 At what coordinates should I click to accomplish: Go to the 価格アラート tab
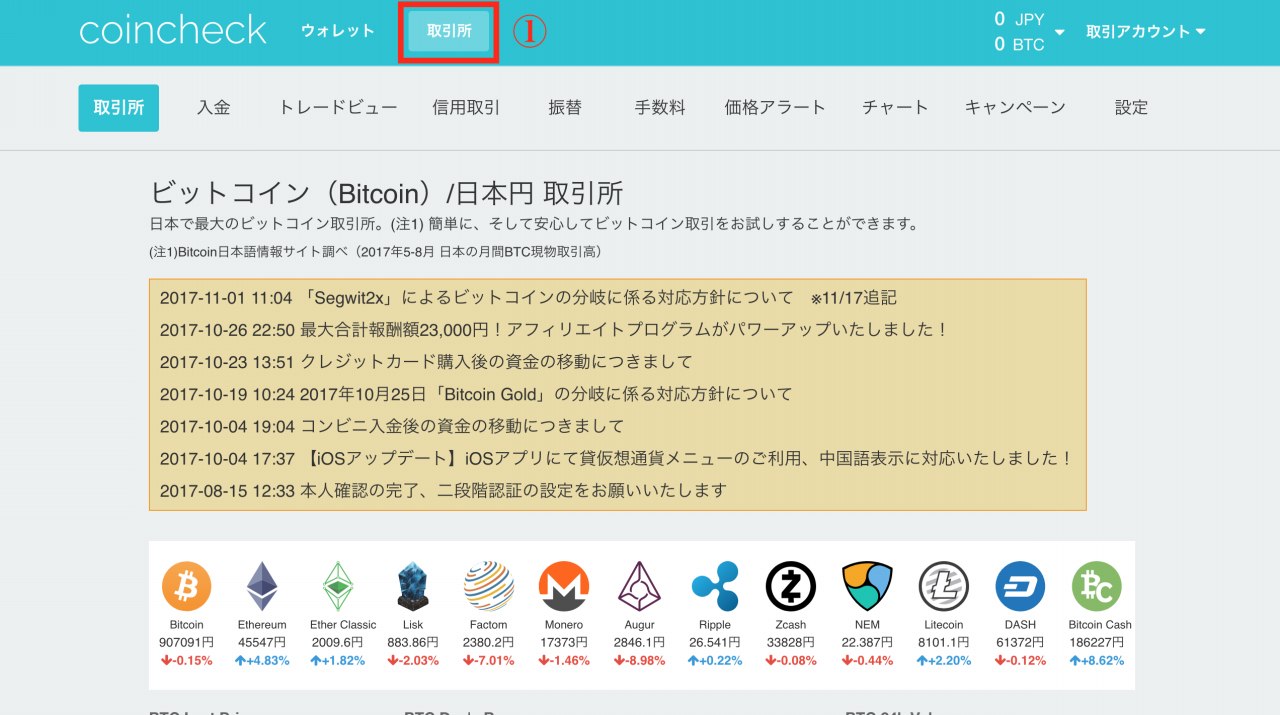[x=775, y=108]
